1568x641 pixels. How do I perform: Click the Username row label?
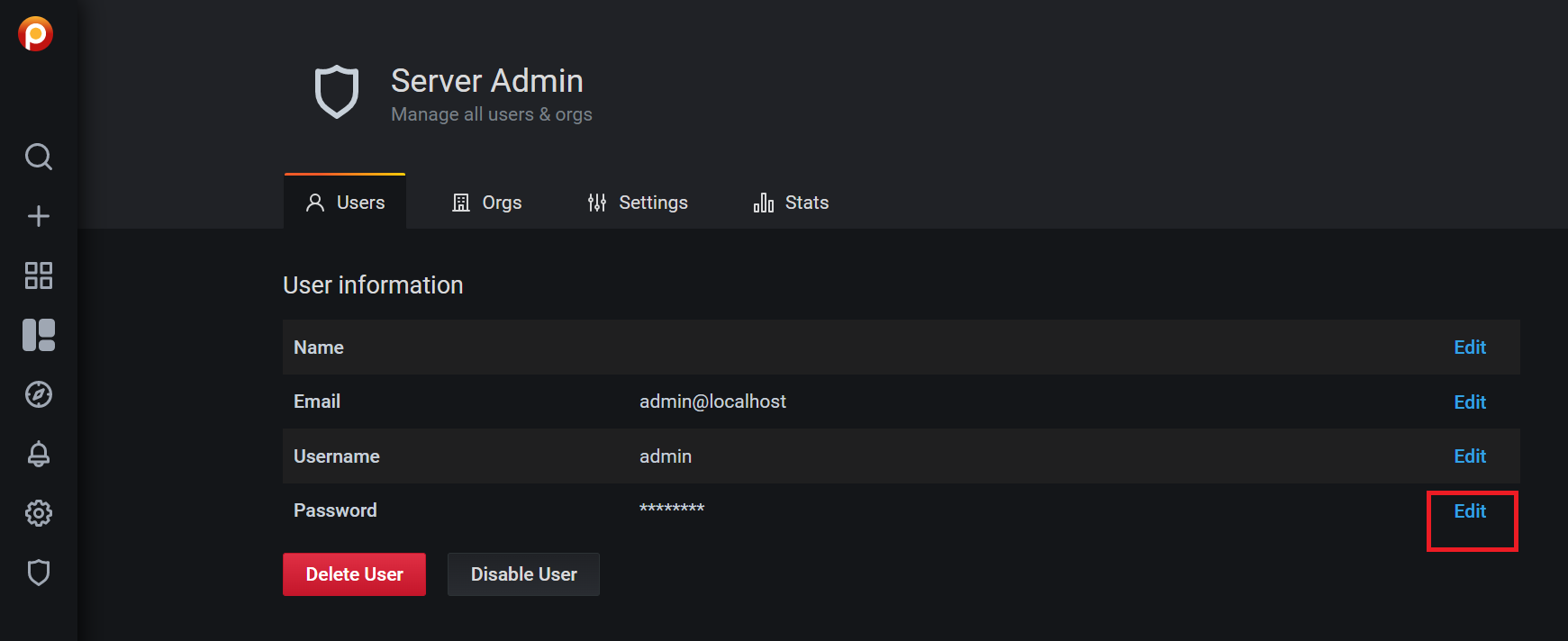point(337,456)
